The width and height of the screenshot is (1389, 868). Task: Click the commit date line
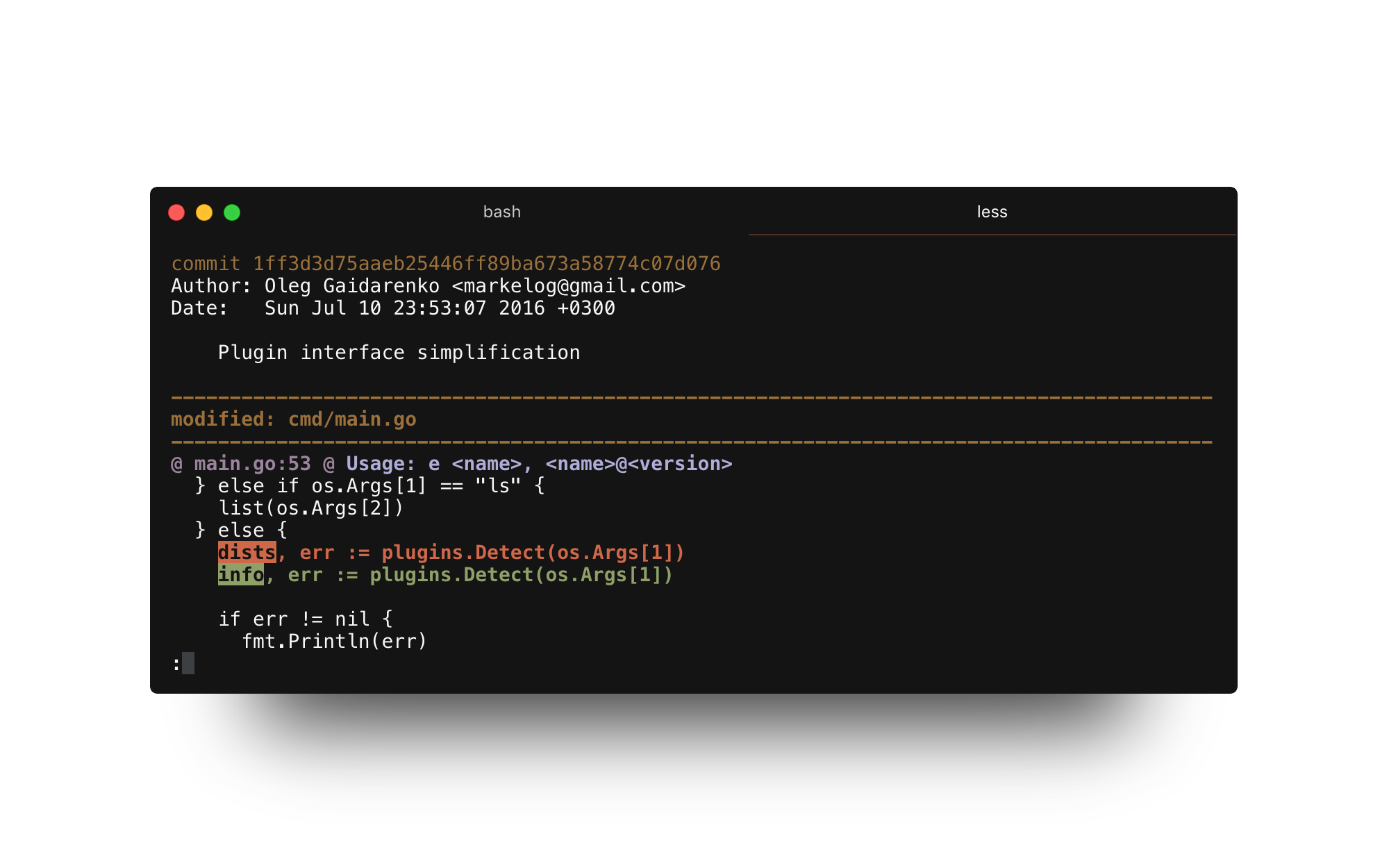[x=393, y=308]
